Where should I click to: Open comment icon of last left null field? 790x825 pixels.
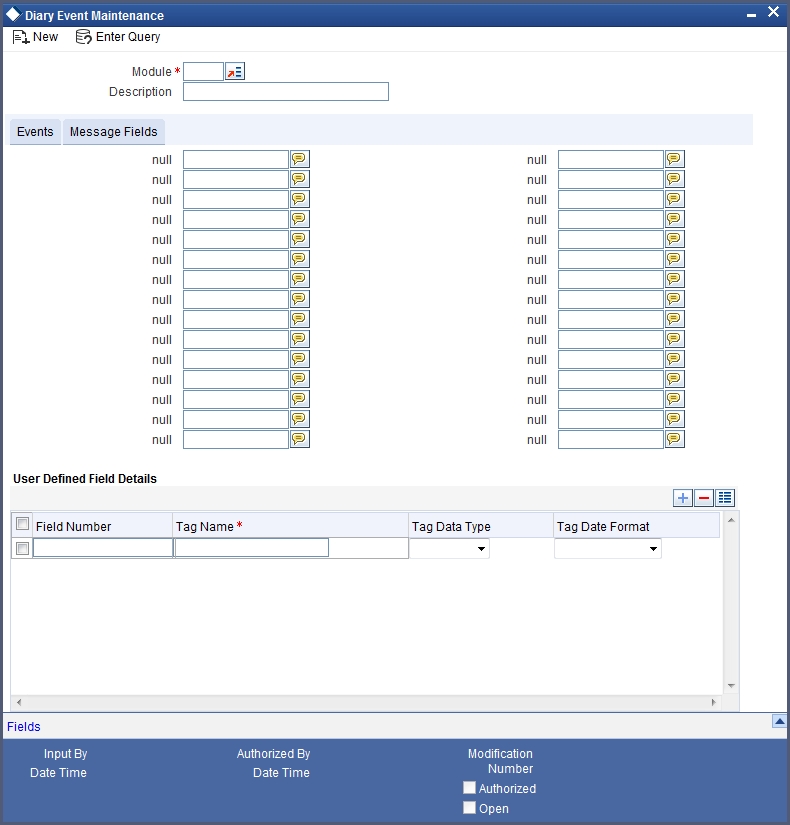point(299,439)
